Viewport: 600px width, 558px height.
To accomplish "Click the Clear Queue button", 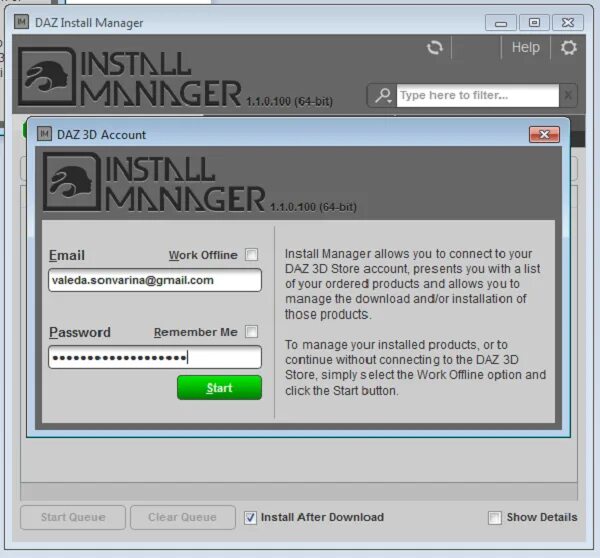I will pyautogui.click(x=183, y=517).
